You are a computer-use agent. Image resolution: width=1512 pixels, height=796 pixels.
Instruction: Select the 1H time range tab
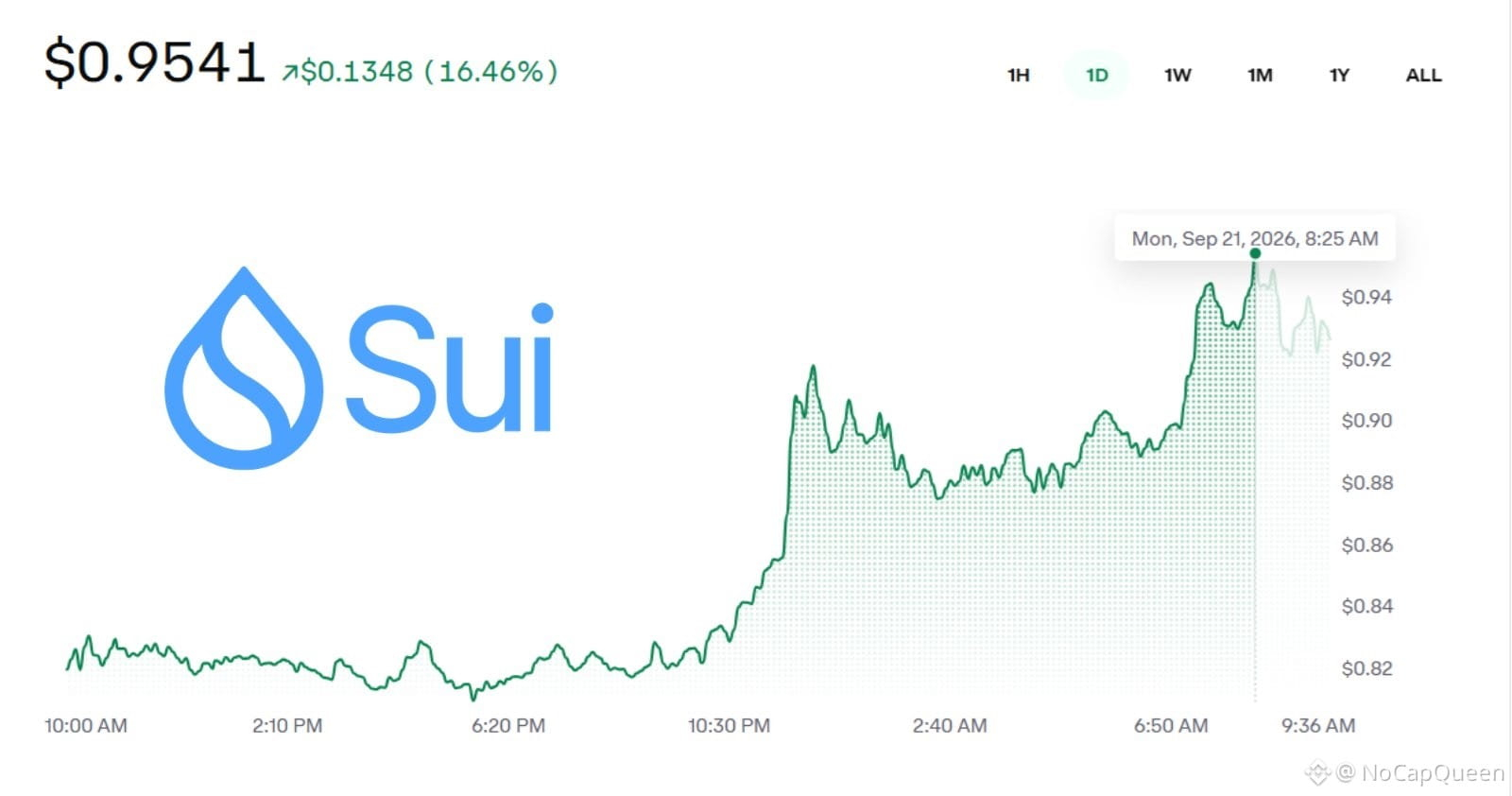click(1018, 76)
